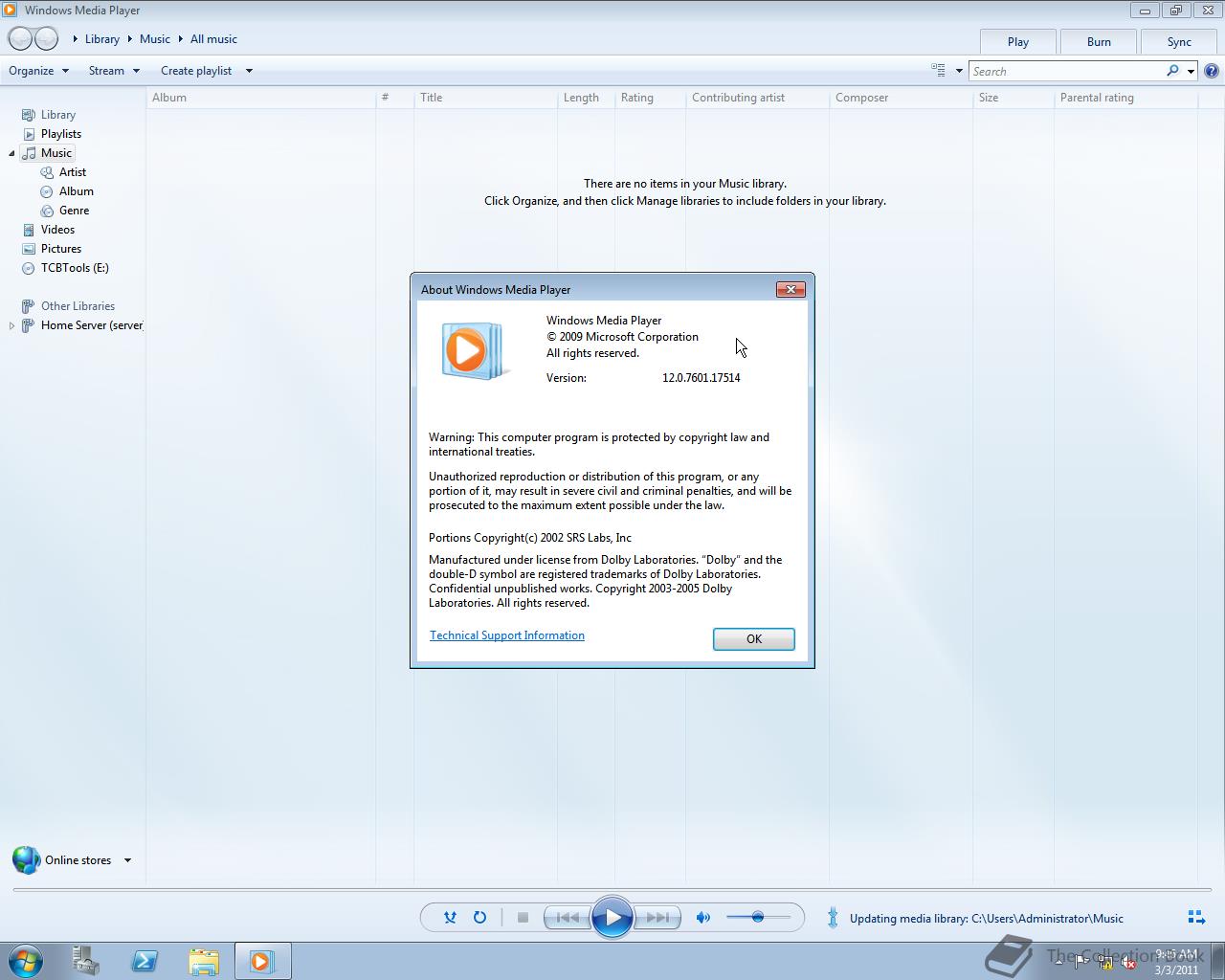Screen dimensions: 1225x980
Task: Close the About Windows Media Player dialog
Action: point(791,289)
